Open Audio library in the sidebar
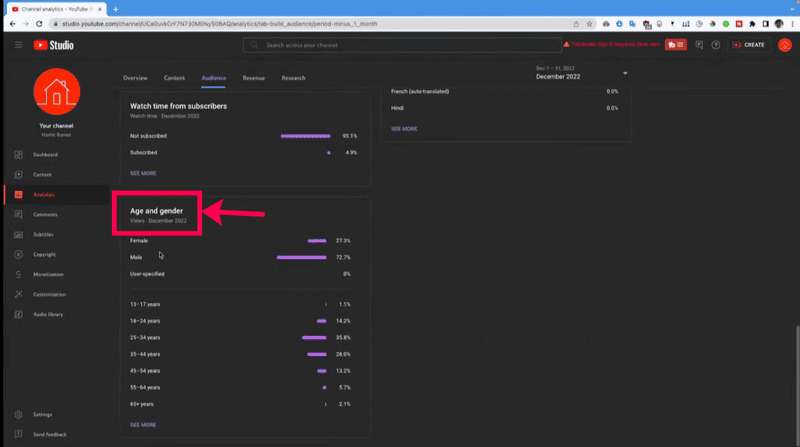Viewport: 800px width, 447px height. 48,314
